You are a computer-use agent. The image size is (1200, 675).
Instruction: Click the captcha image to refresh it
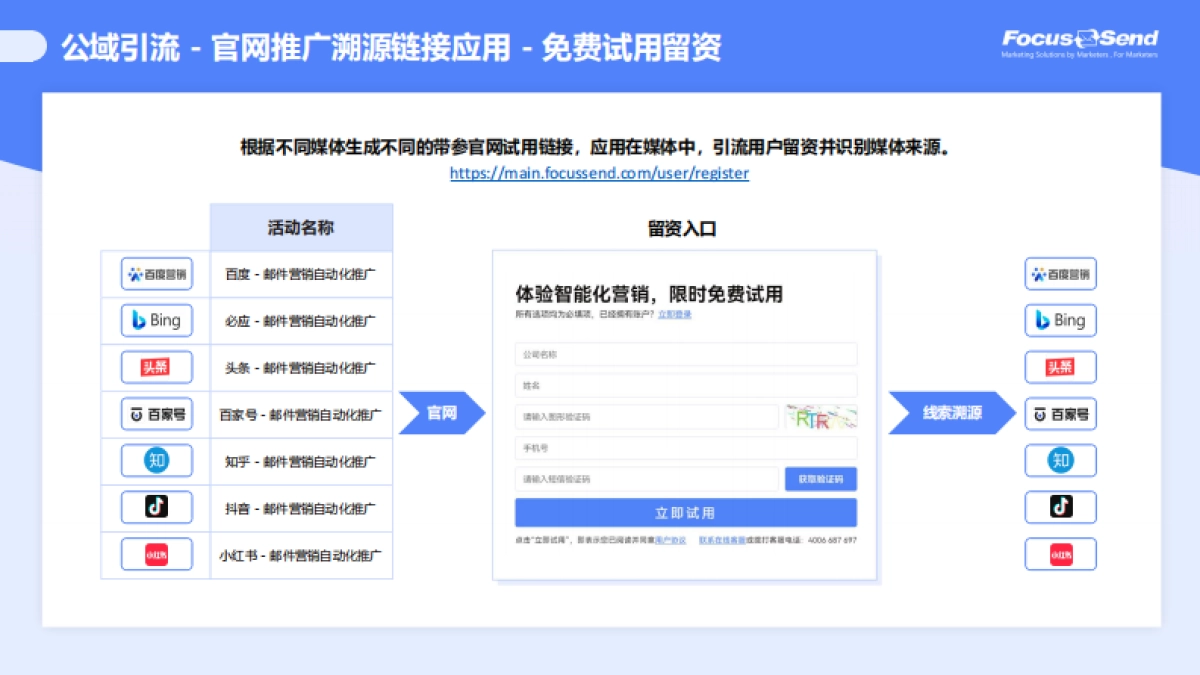coord(820,415)
